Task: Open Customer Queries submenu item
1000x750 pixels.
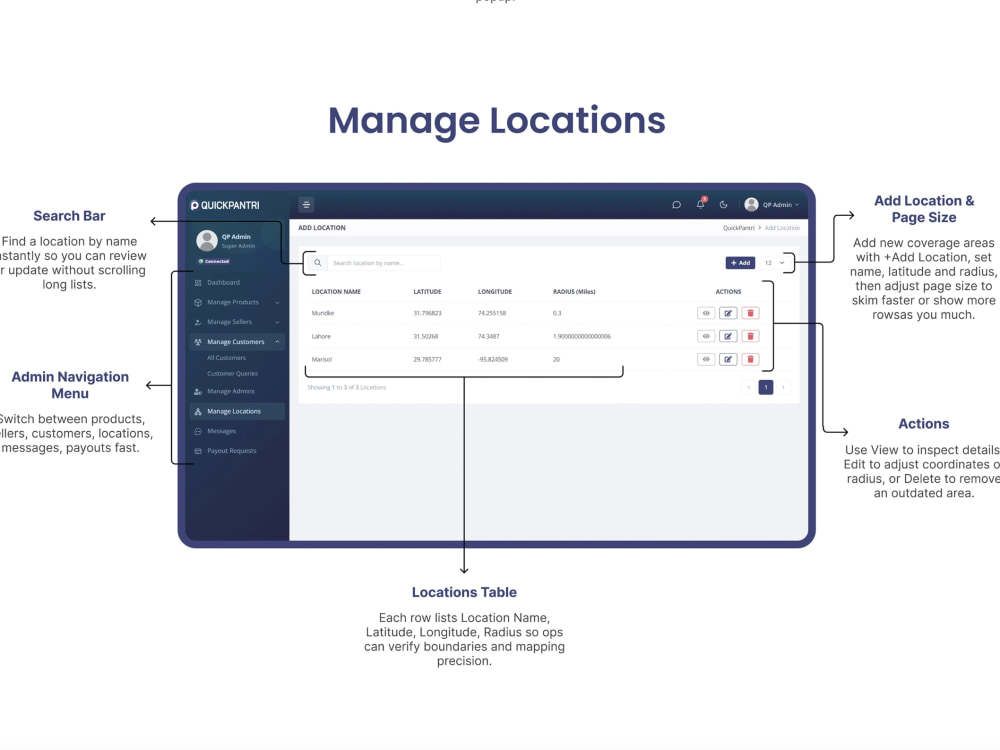Action: [x=232, y=374]
